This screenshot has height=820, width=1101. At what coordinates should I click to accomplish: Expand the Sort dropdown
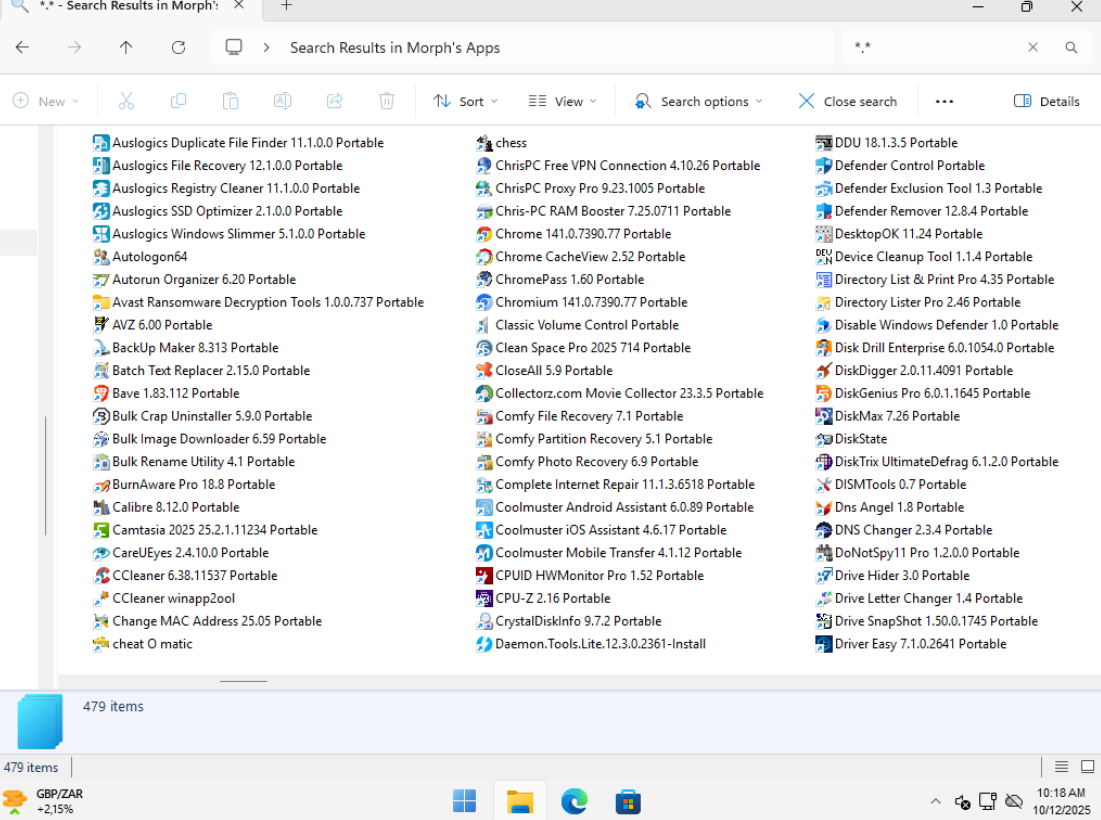tap(465, 101)
